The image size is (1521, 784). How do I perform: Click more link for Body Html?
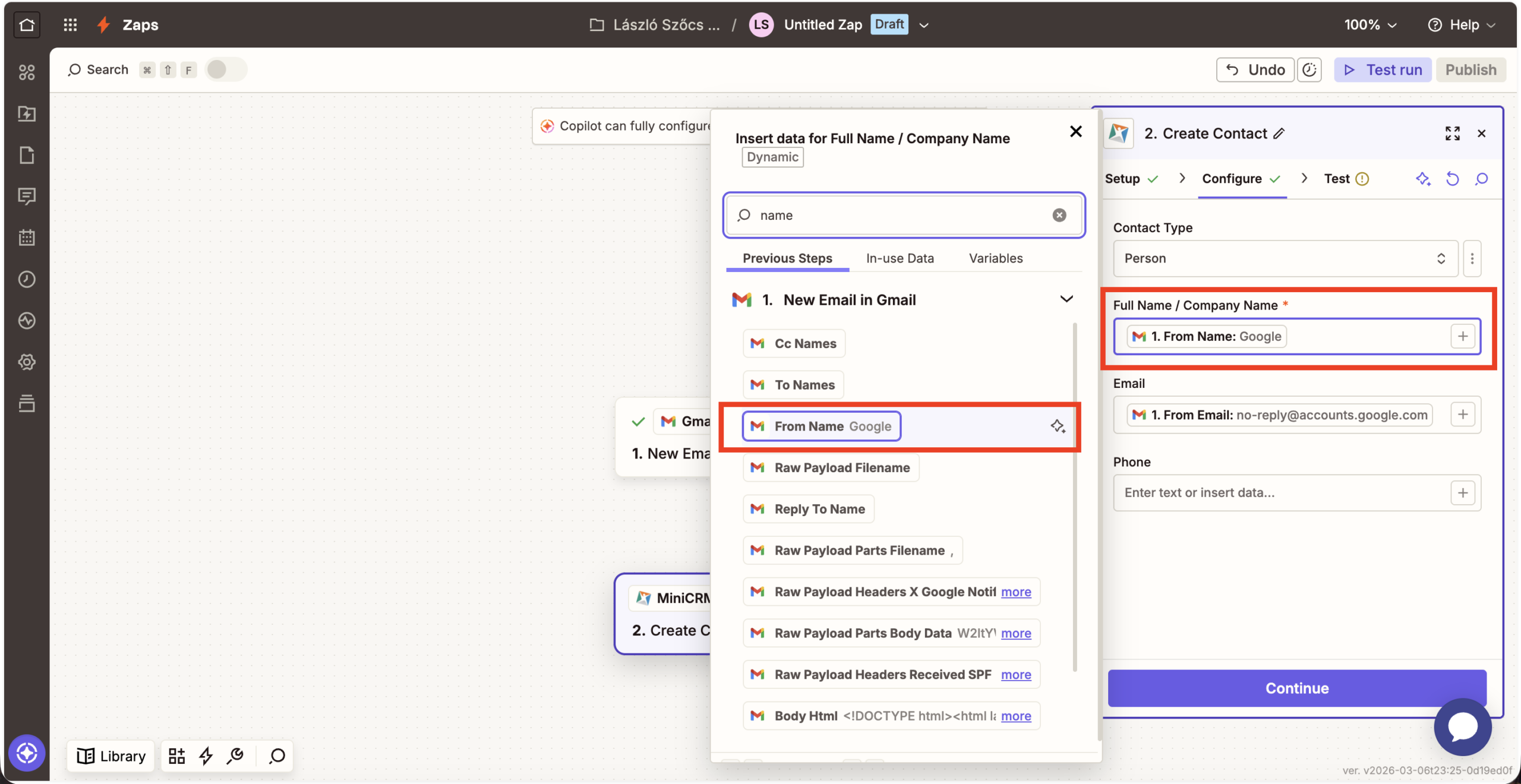1015,716
